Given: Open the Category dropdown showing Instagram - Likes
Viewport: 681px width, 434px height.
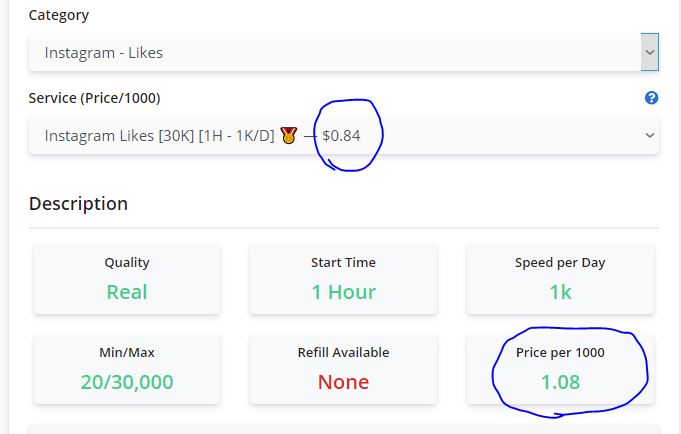Looking at the screenshot, I should pos(344,52).
